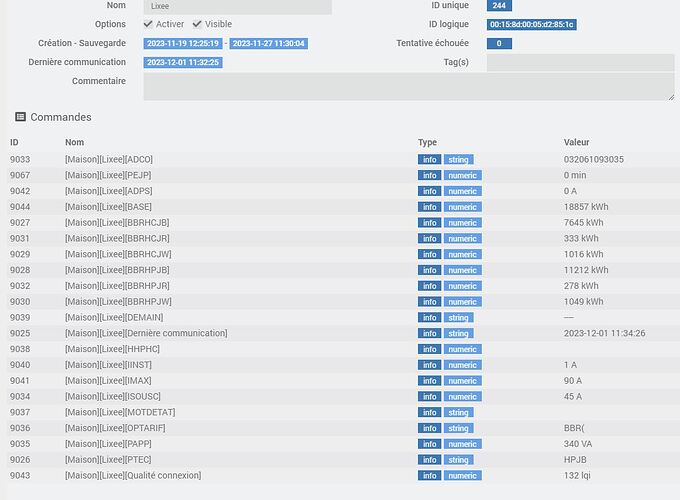Click the value 11212 kWh
This screenshot has width=680, height=500.
point(586,270)
